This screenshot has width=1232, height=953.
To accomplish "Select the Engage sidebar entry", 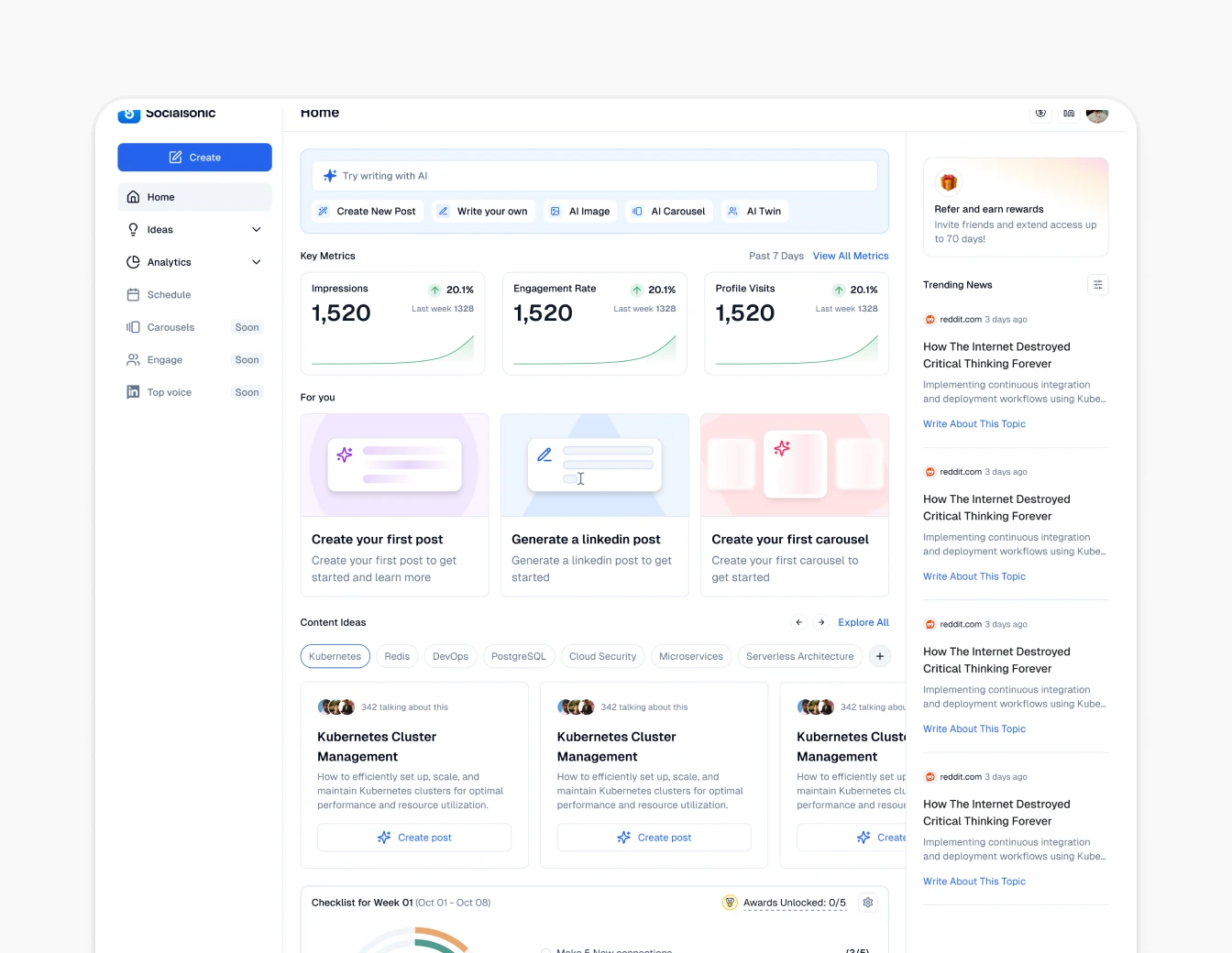I will click(165, 359).
